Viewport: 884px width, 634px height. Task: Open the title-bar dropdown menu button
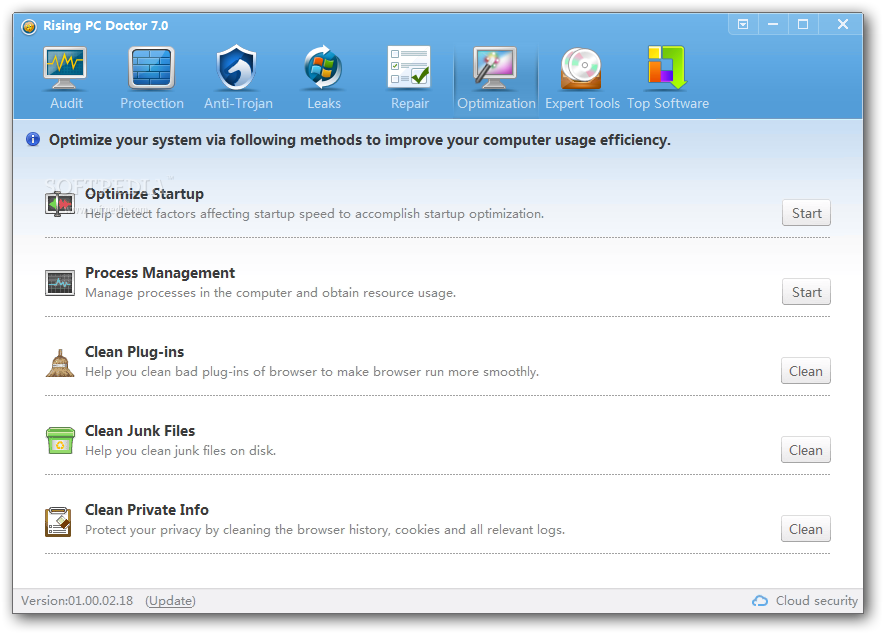[x=743, y=24]
